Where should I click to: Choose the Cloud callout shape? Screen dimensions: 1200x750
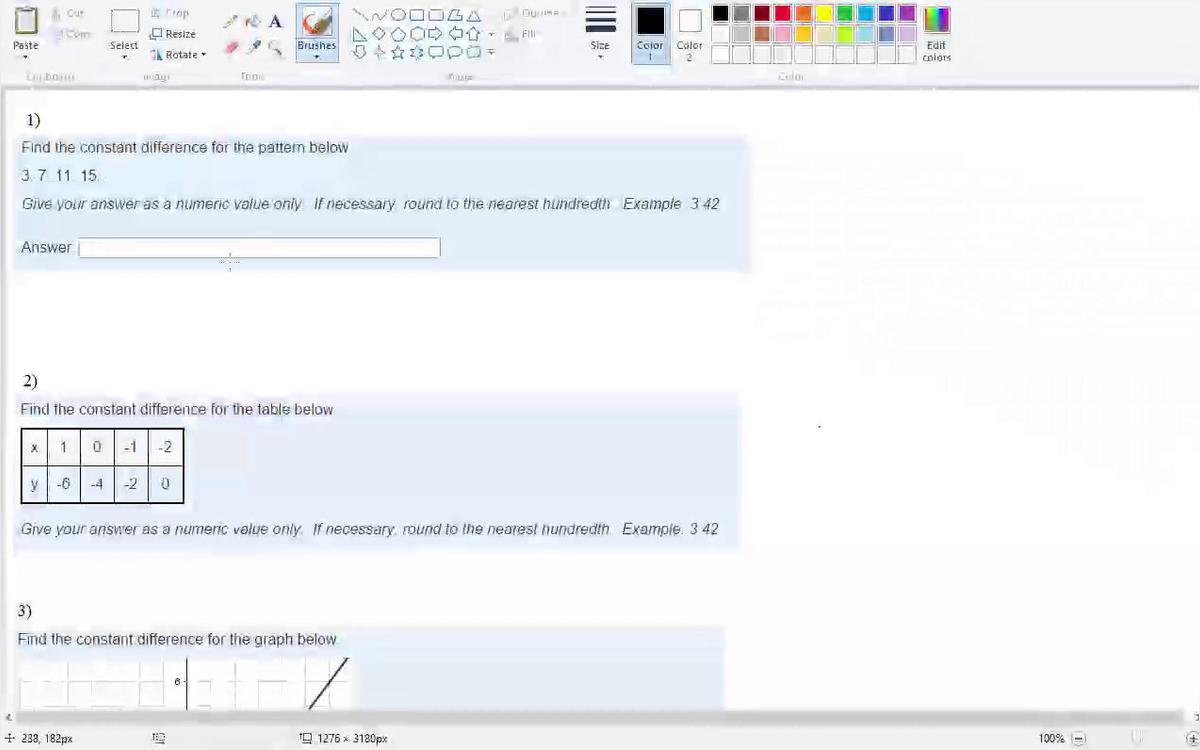pos(474,52)
